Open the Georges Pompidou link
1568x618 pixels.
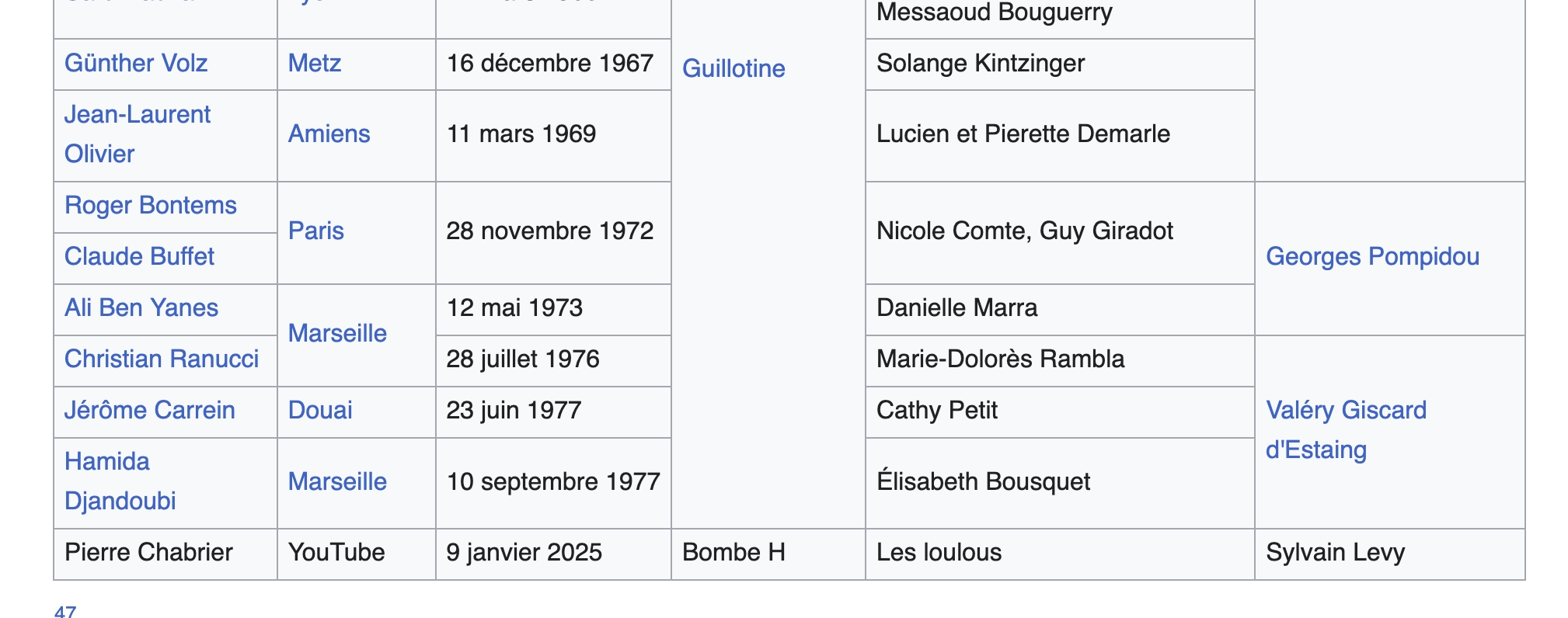coord(1372,256)
